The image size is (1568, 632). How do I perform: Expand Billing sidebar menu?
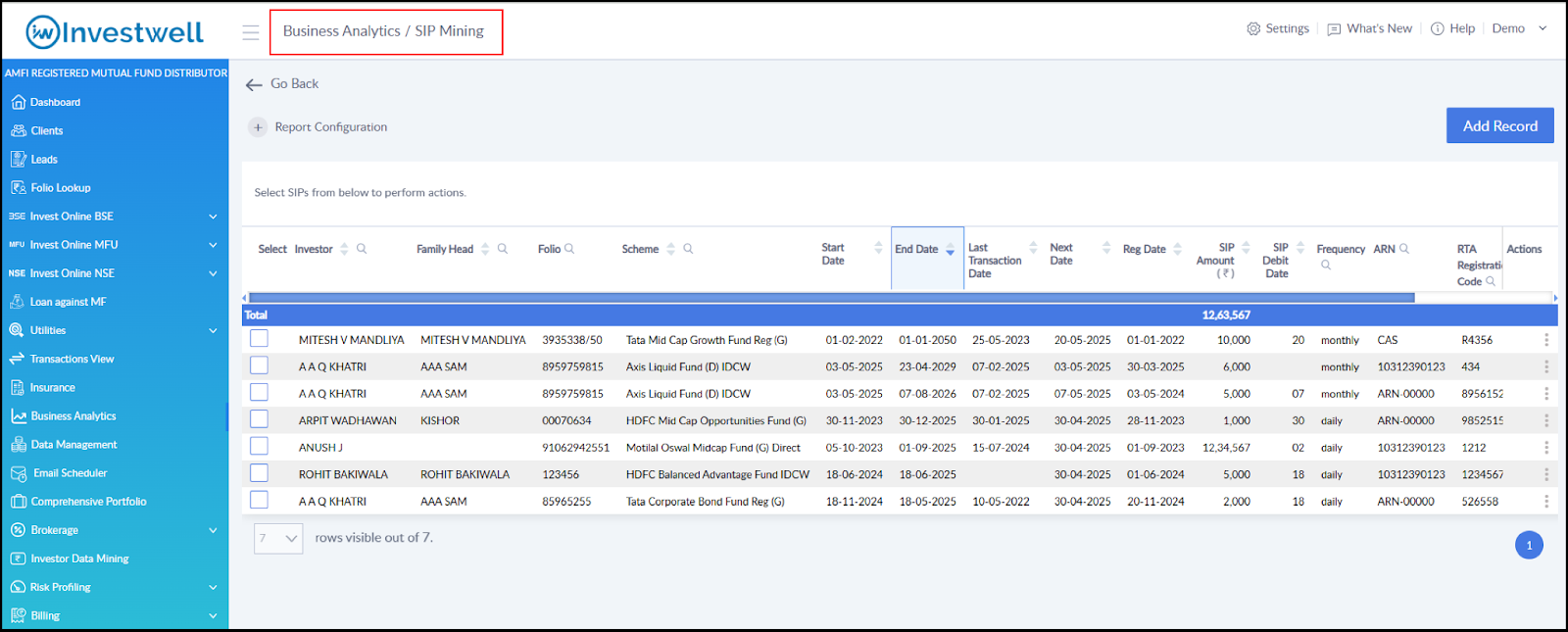(213, 616)
